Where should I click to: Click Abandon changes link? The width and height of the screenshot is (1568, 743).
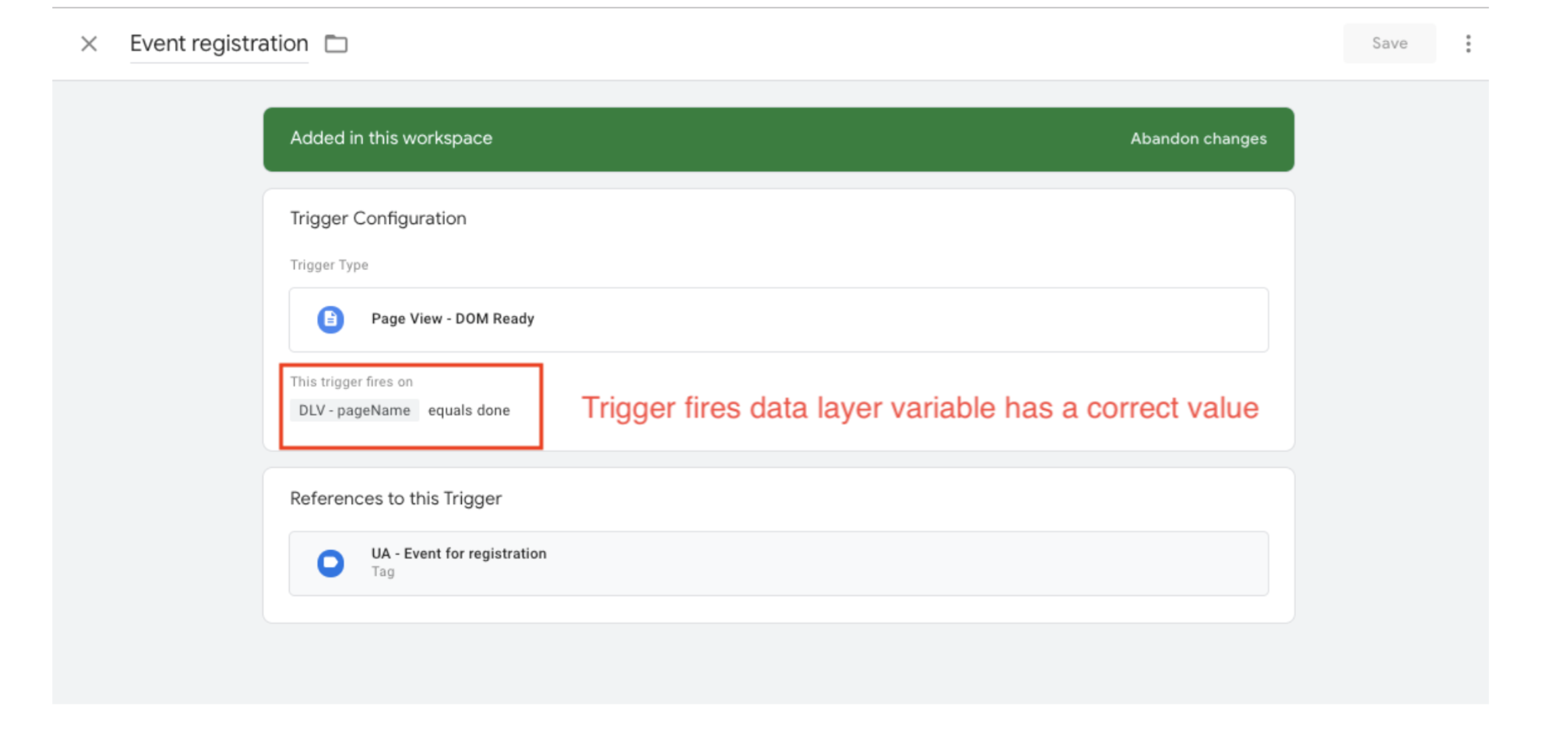point(1198,139)
